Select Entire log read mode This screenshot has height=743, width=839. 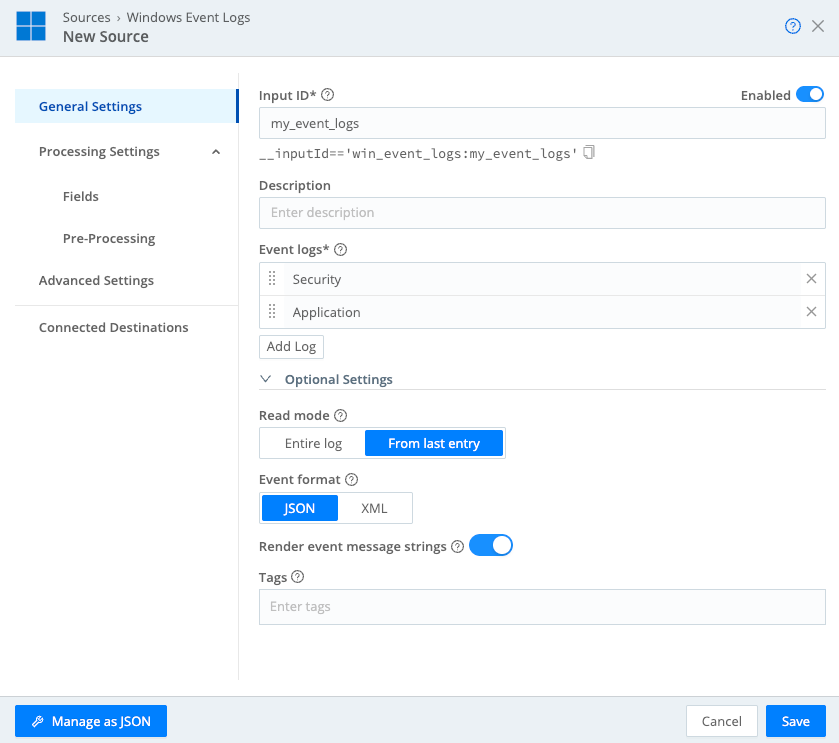[x=311, y=442]
